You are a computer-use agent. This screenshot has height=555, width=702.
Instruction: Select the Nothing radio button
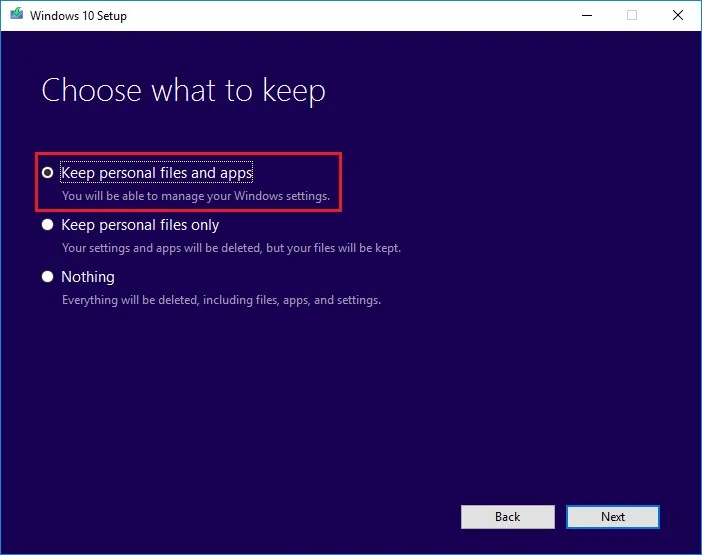pos(47,277)
